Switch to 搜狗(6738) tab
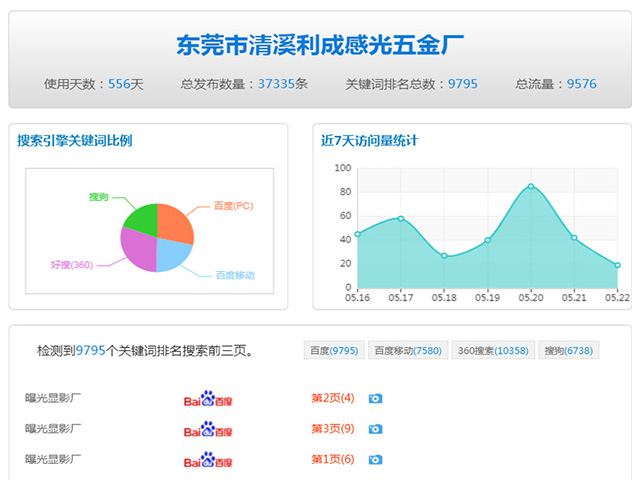The height and width of the screenshot is (480, 640). pos(569,350)
